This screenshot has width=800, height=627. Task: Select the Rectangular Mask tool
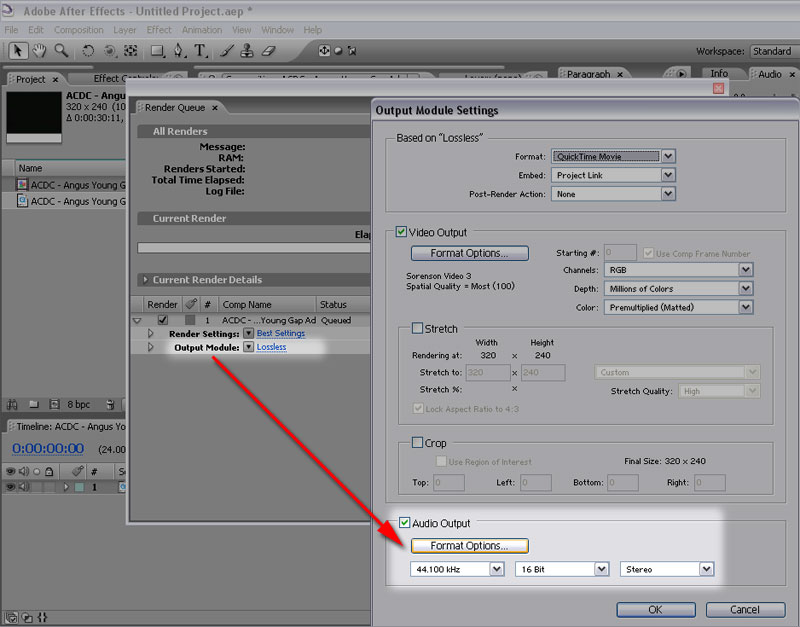coord(157,51)
